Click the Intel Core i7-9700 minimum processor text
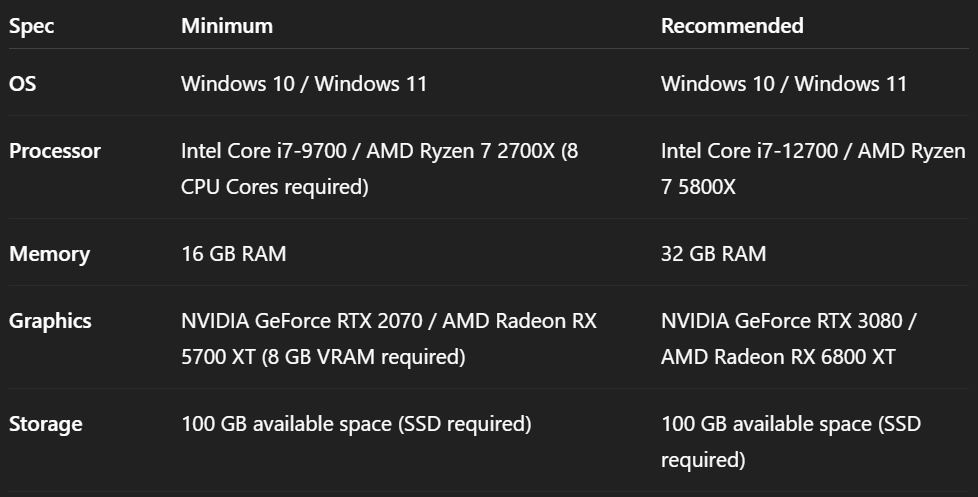This screenshot has height=497, width=978. click(x=264, y=151)
